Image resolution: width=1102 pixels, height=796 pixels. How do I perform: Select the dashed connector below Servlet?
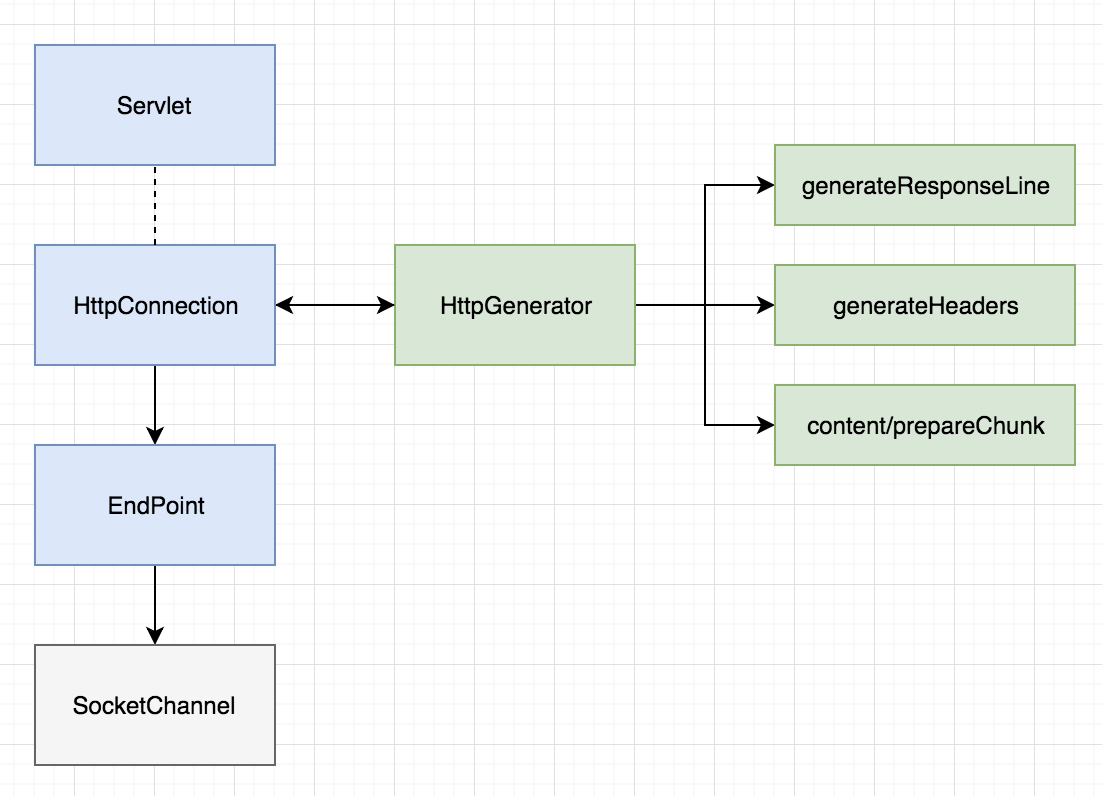(x=155, y=205)
